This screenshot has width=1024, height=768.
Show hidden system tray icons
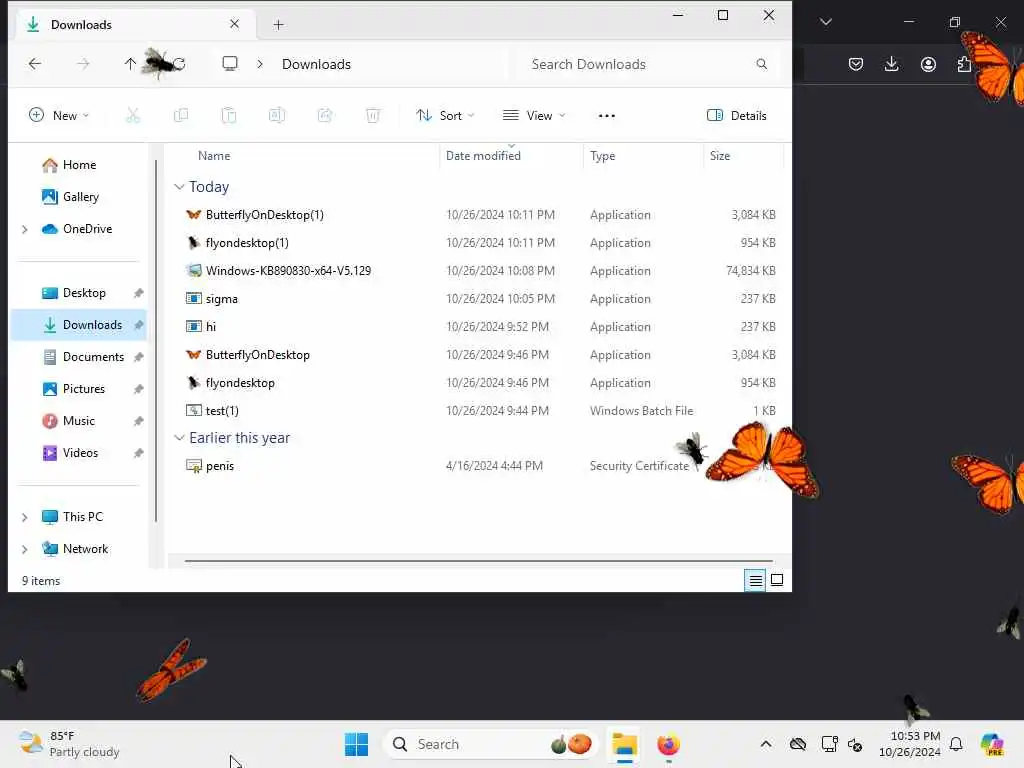pos(766,744)
